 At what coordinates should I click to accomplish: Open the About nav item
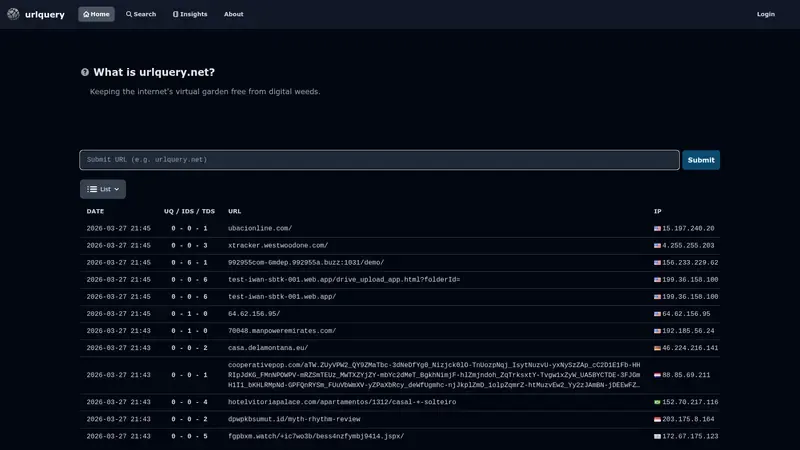[234, 14]
